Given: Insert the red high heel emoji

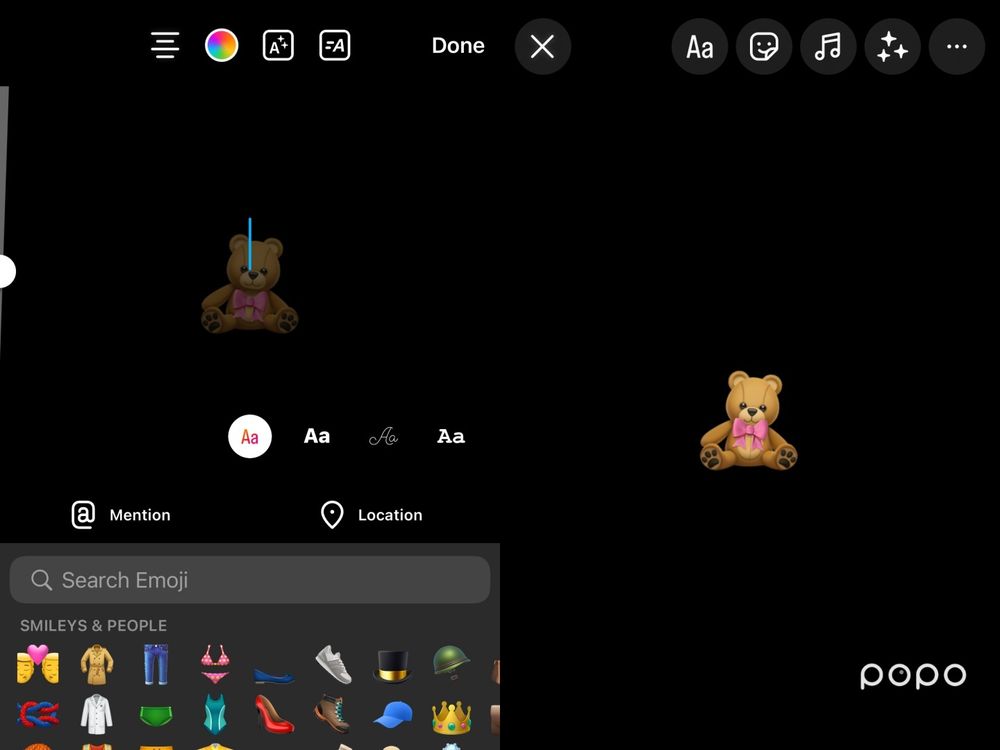Looking at the screenshot, I should point(274,714).
